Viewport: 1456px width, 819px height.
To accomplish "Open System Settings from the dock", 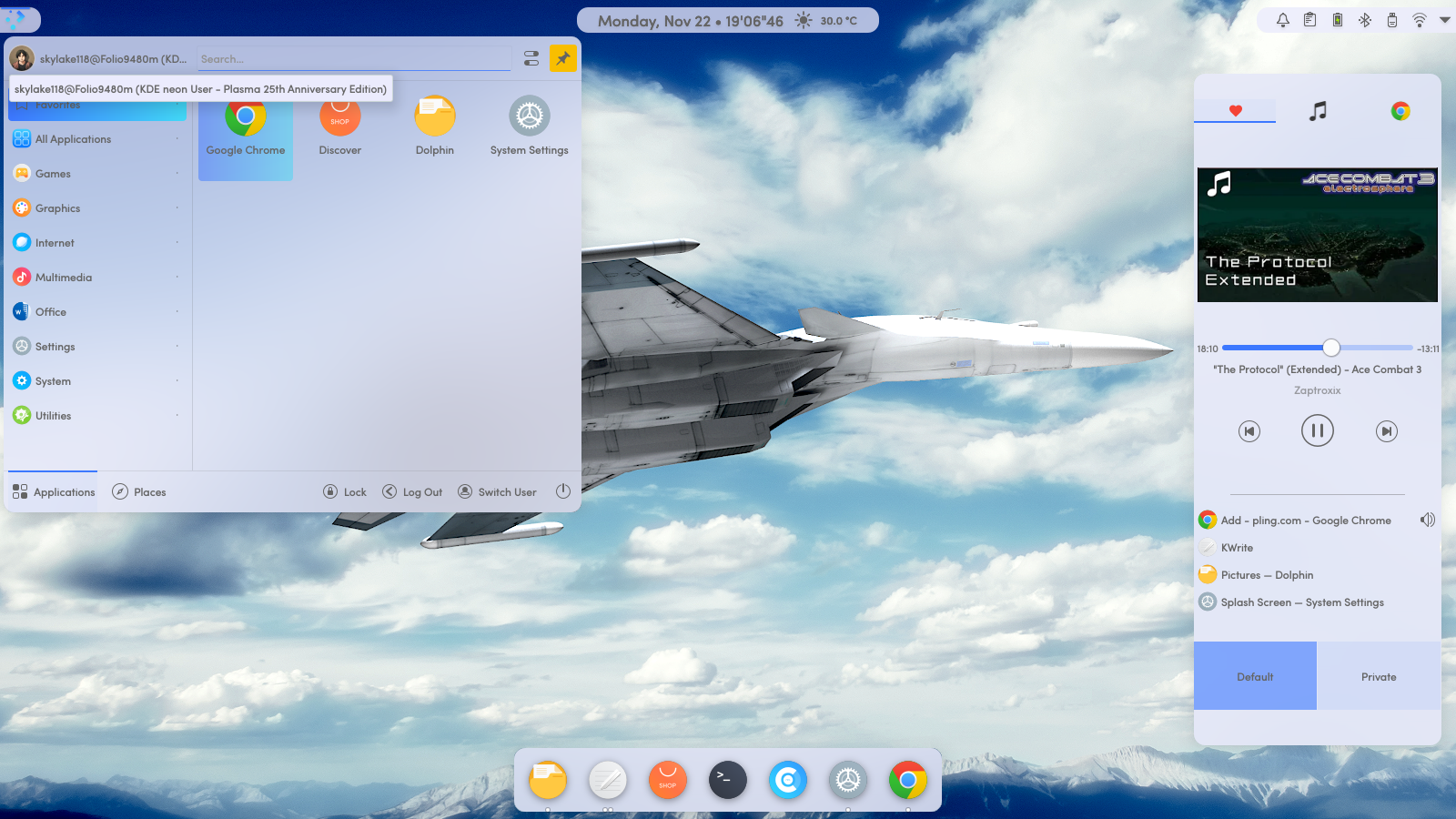I will coord(848,780).
